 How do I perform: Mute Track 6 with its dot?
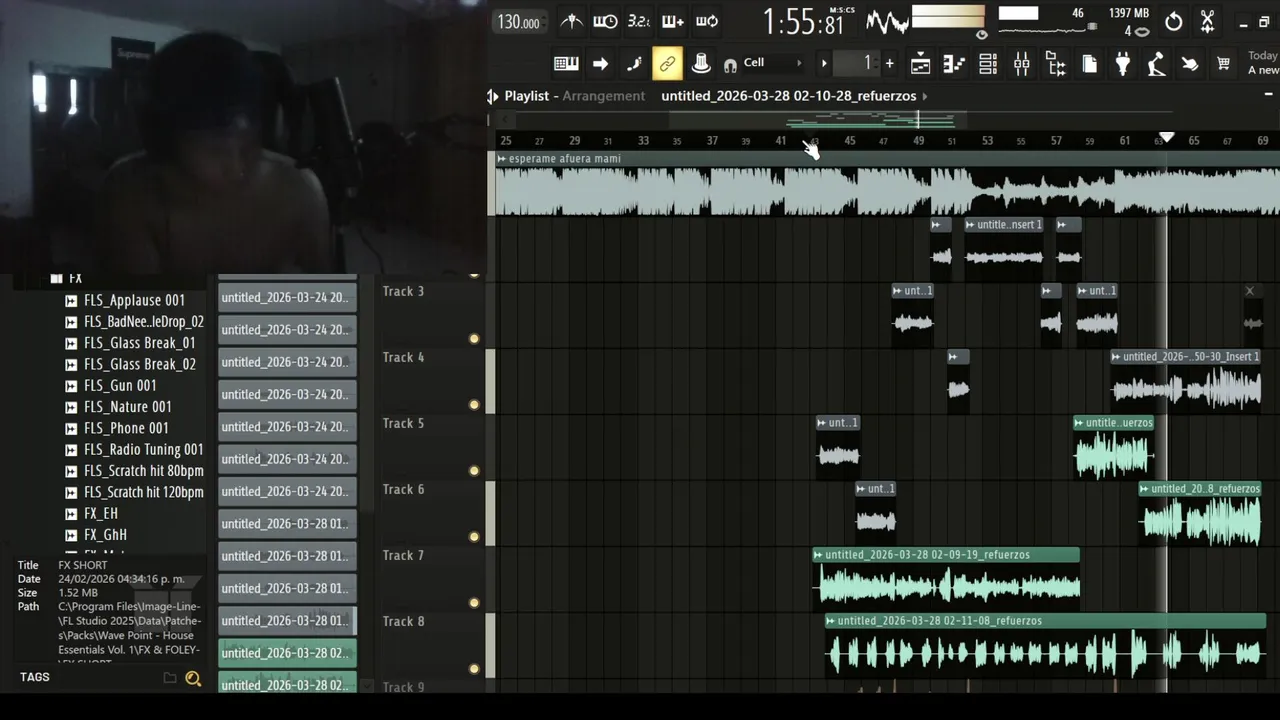click(474, 537)
